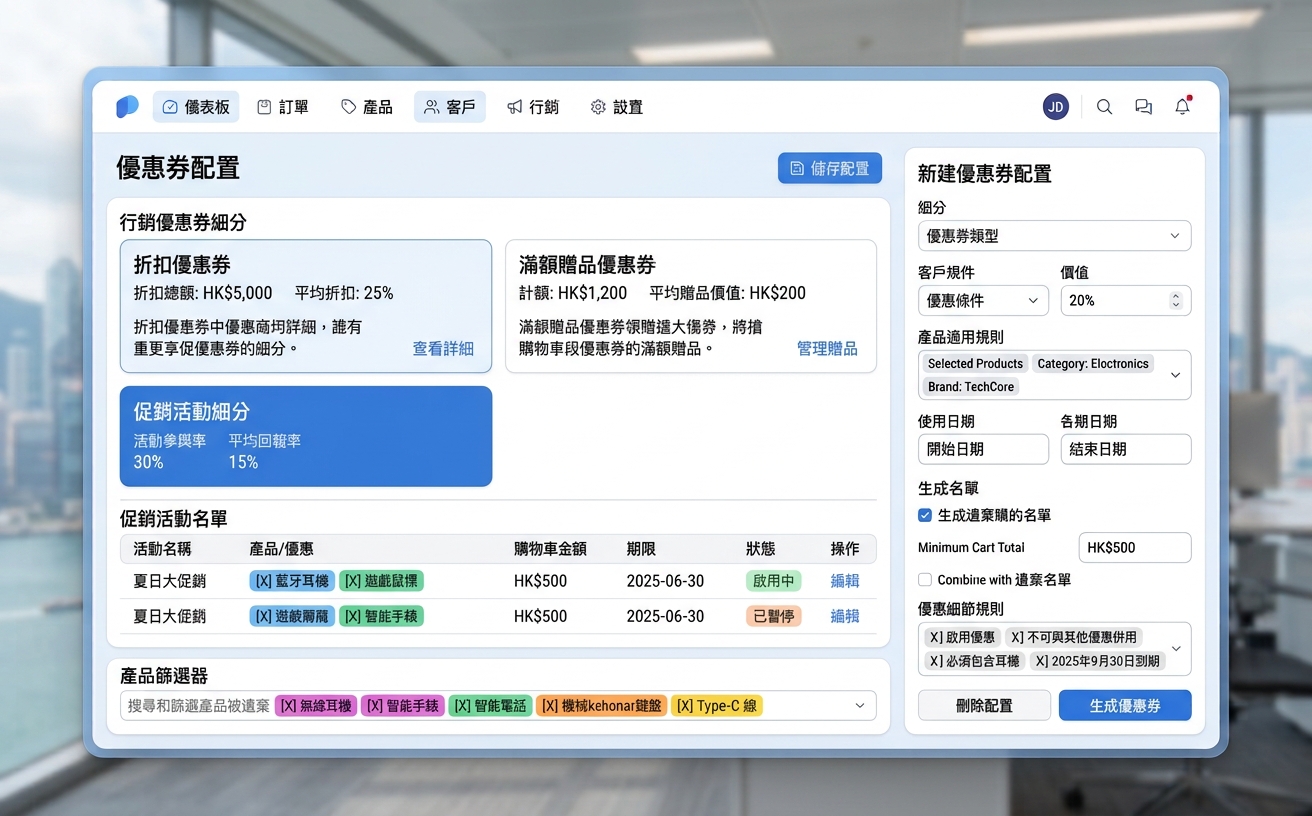The image size is (1312, 816).
Task: Click 編輯 in the 啟用中 row
Action: [x=845, y=581]
